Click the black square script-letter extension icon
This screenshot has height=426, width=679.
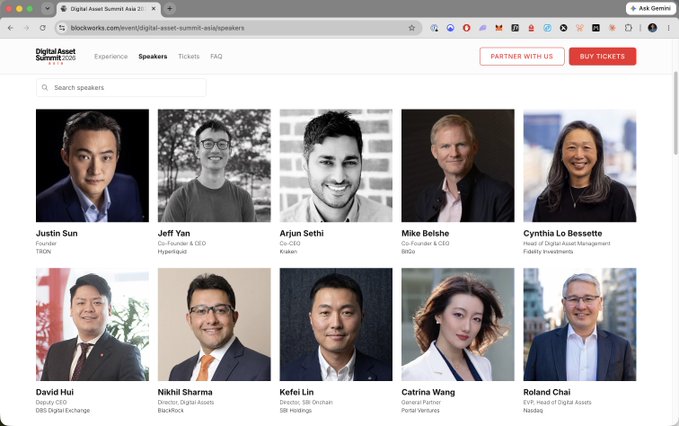(515, 28)
